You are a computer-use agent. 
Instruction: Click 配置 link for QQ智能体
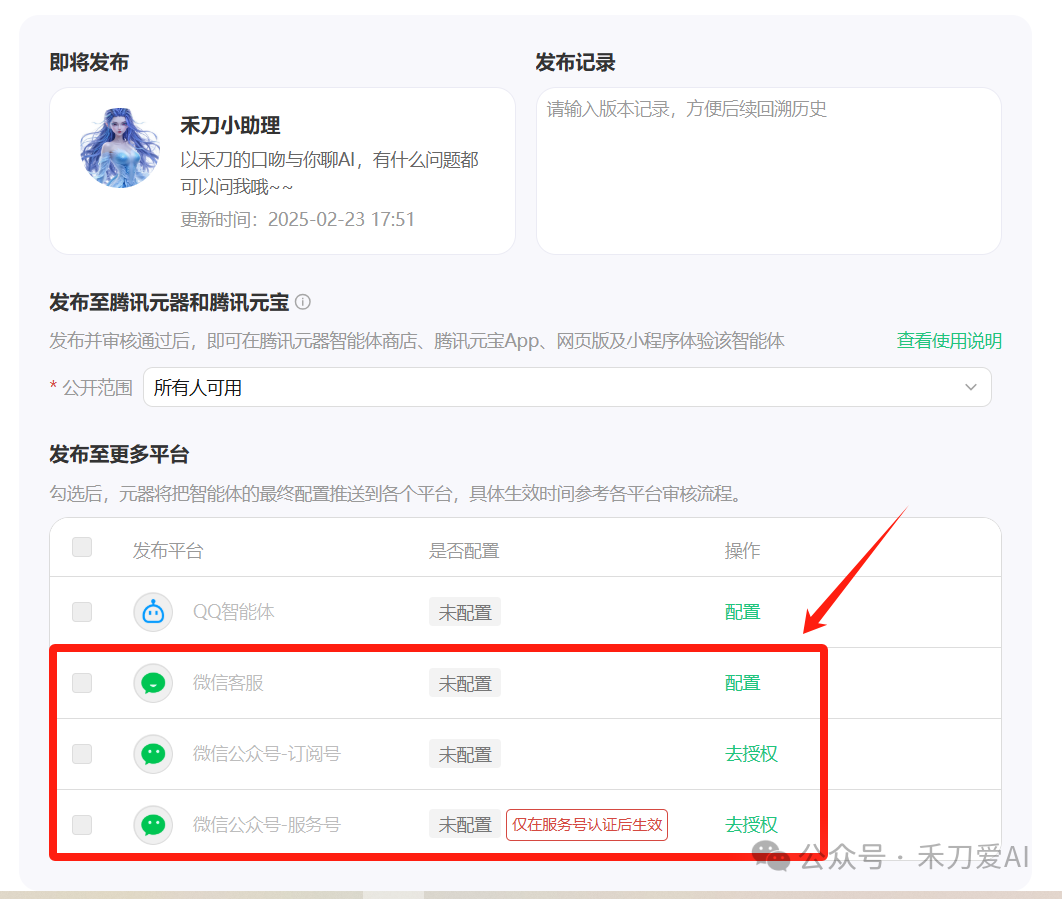[x=742, y=612]
